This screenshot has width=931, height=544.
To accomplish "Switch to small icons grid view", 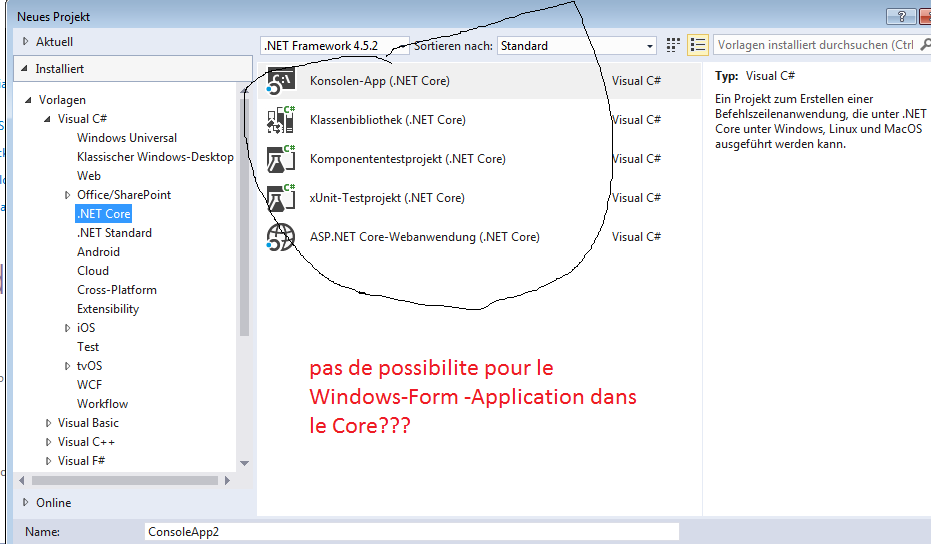I will 673,45.
